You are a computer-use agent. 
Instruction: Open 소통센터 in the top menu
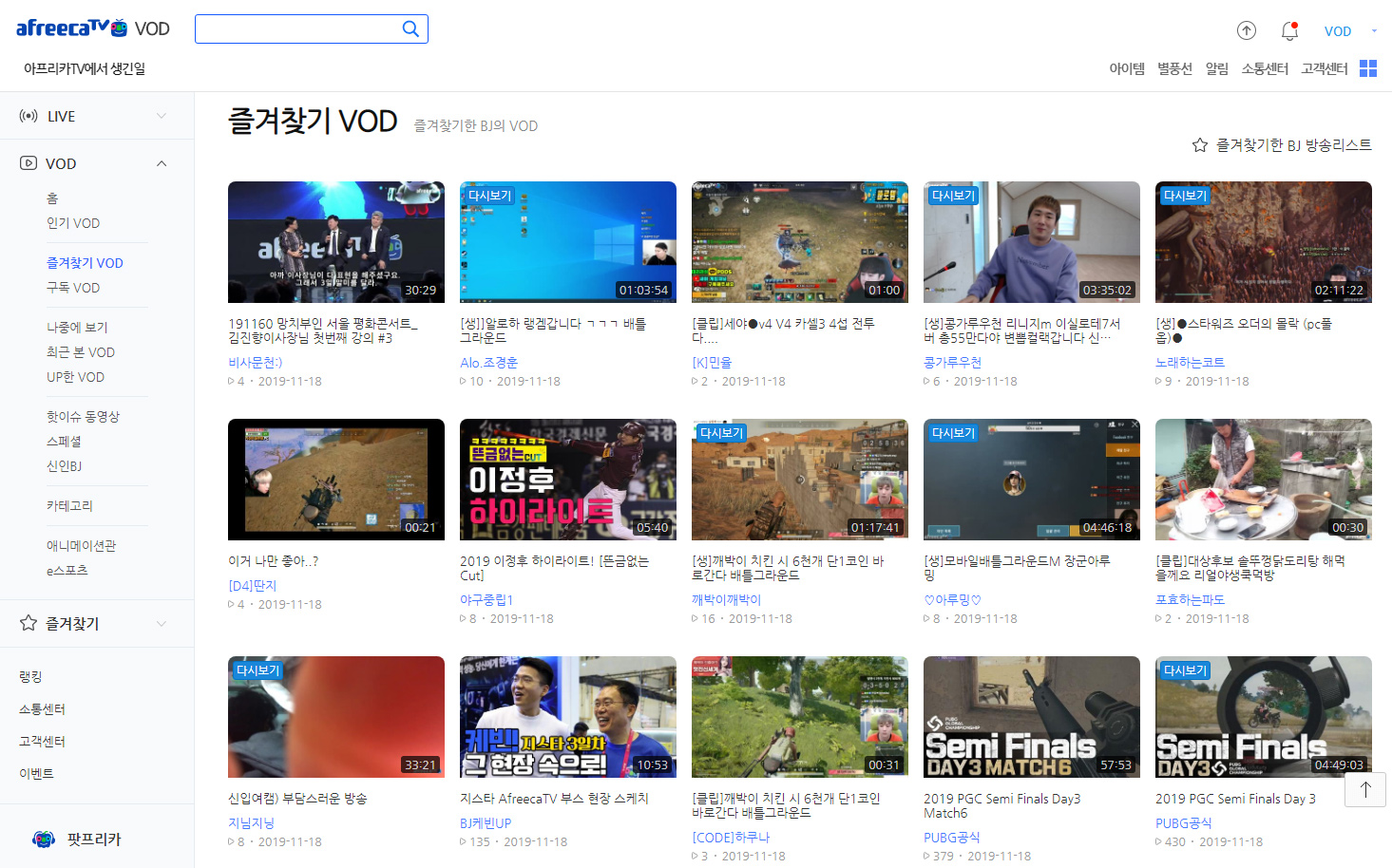pos(1265,68)
